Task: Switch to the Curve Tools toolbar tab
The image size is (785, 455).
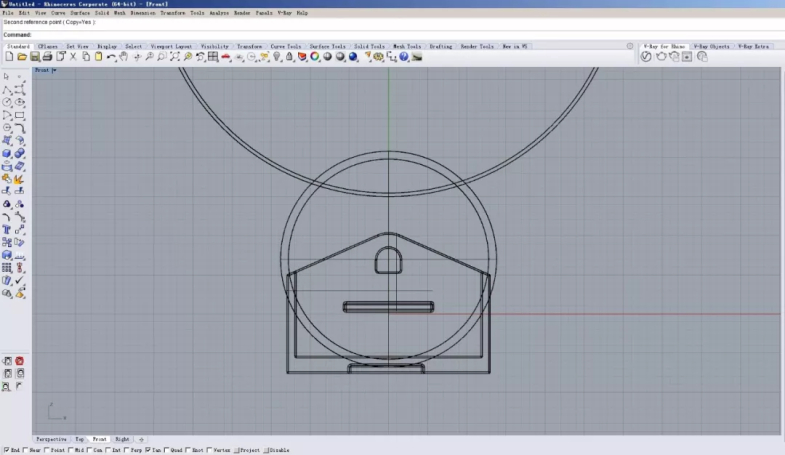Action: pyautogui.click(x=286, y=46)
